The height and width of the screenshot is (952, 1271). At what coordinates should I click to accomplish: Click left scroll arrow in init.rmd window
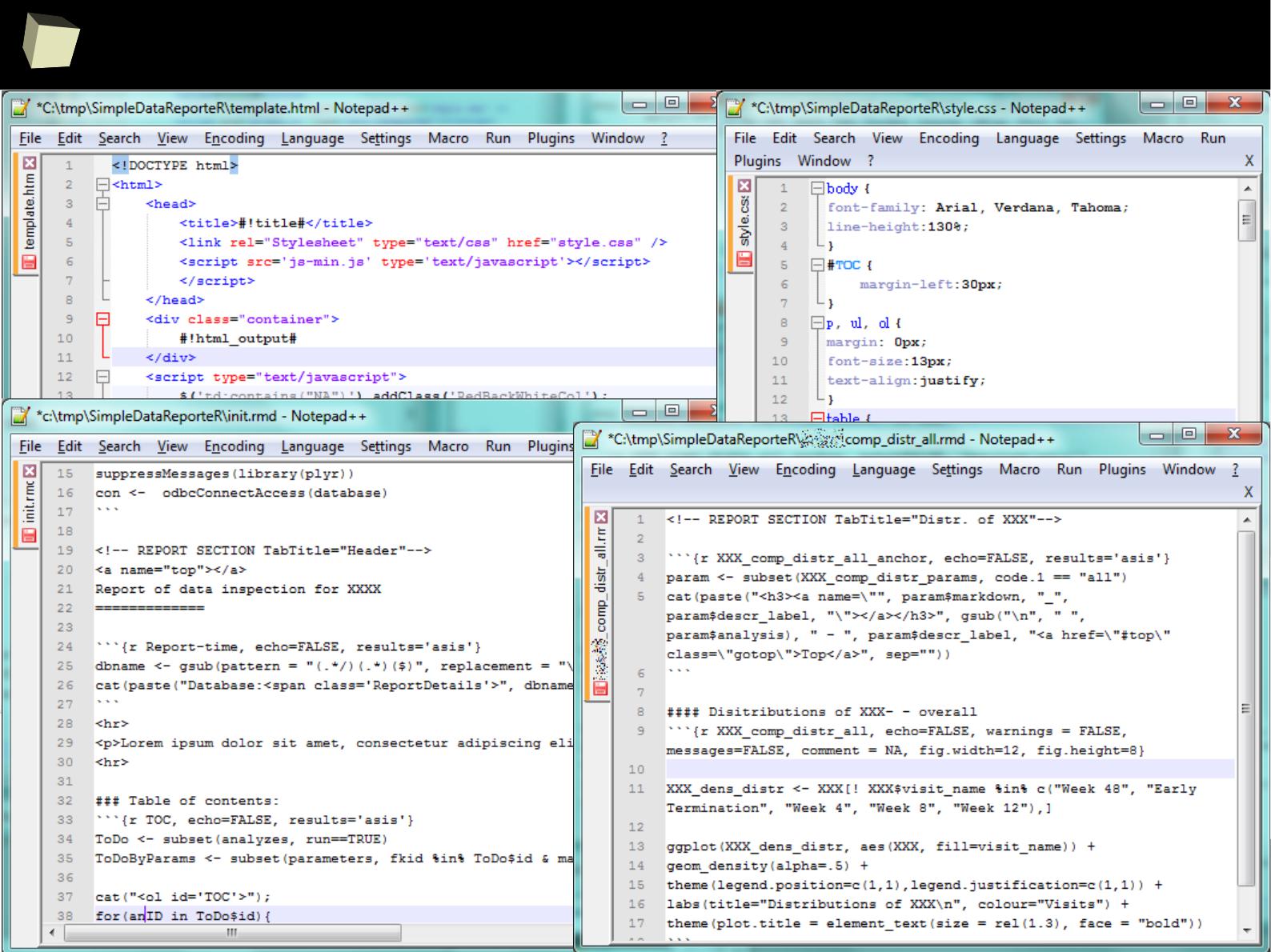pos(52,933)
